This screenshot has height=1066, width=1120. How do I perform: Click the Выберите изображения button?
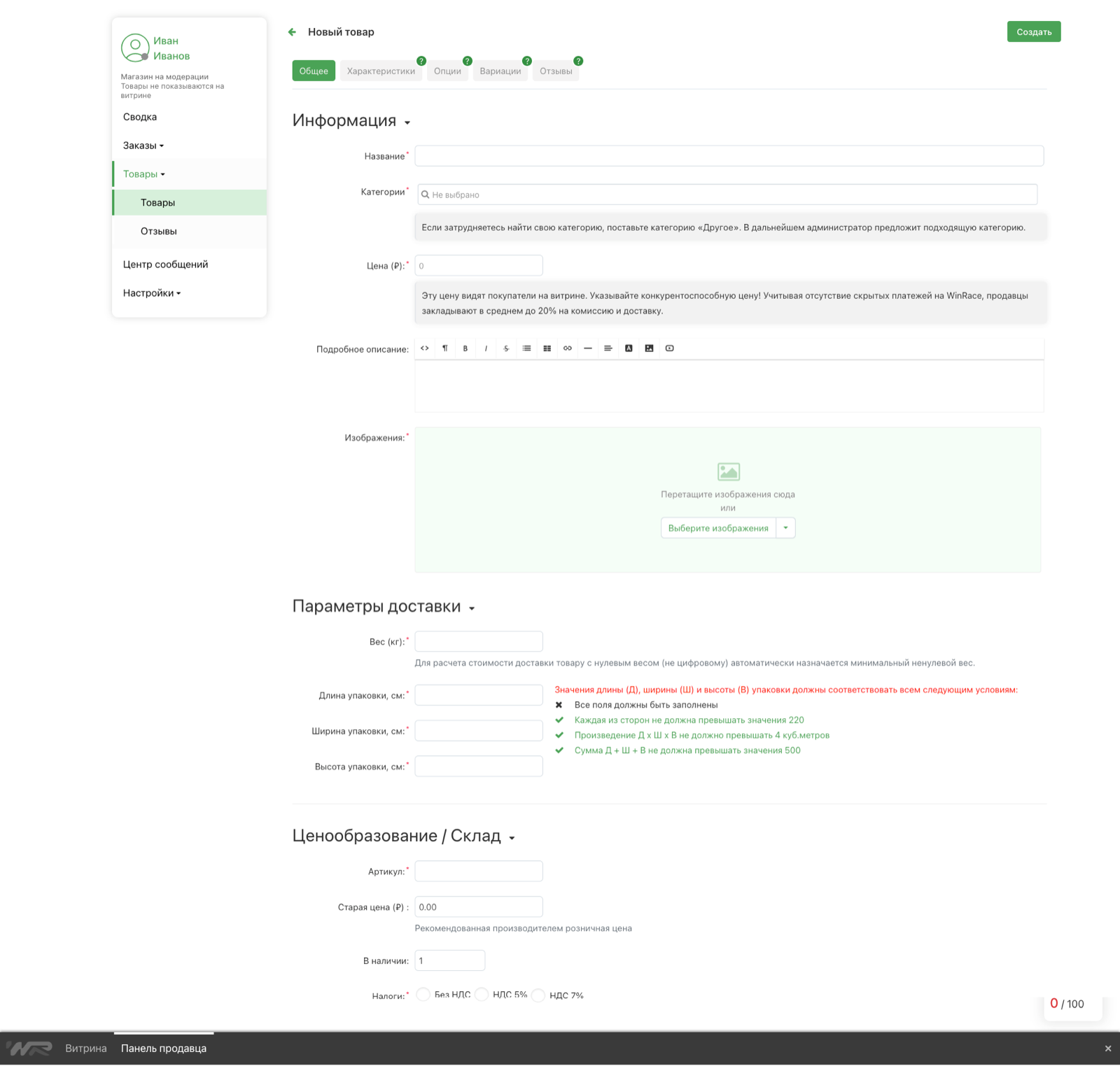(718, 528)
